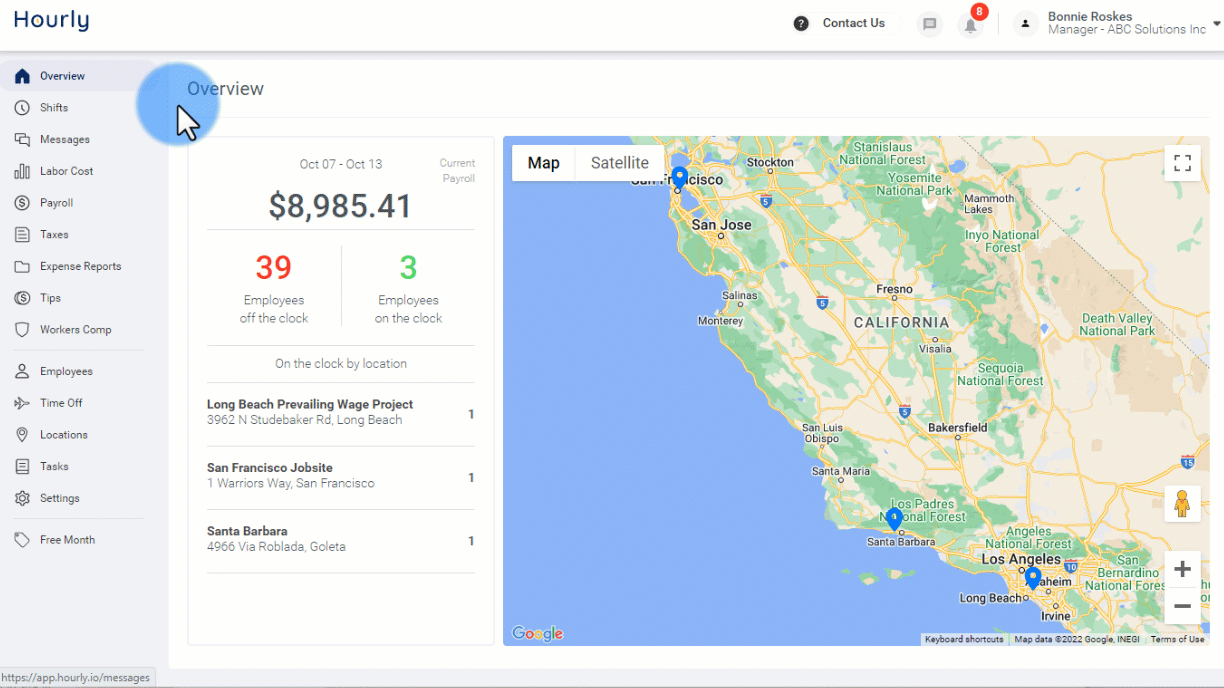This screenshot has width=1224, height=688.
Task: Click the Contact Us button
Action: tap(853, 24)
